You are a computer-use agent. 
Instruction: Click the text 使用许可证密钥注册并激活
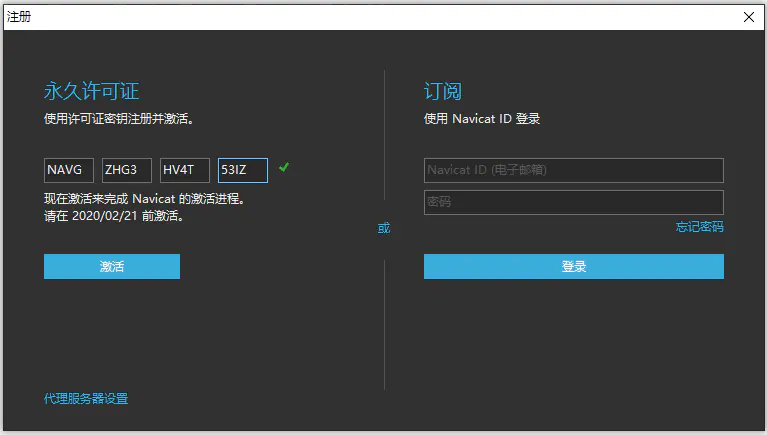[x=118, y=118]
